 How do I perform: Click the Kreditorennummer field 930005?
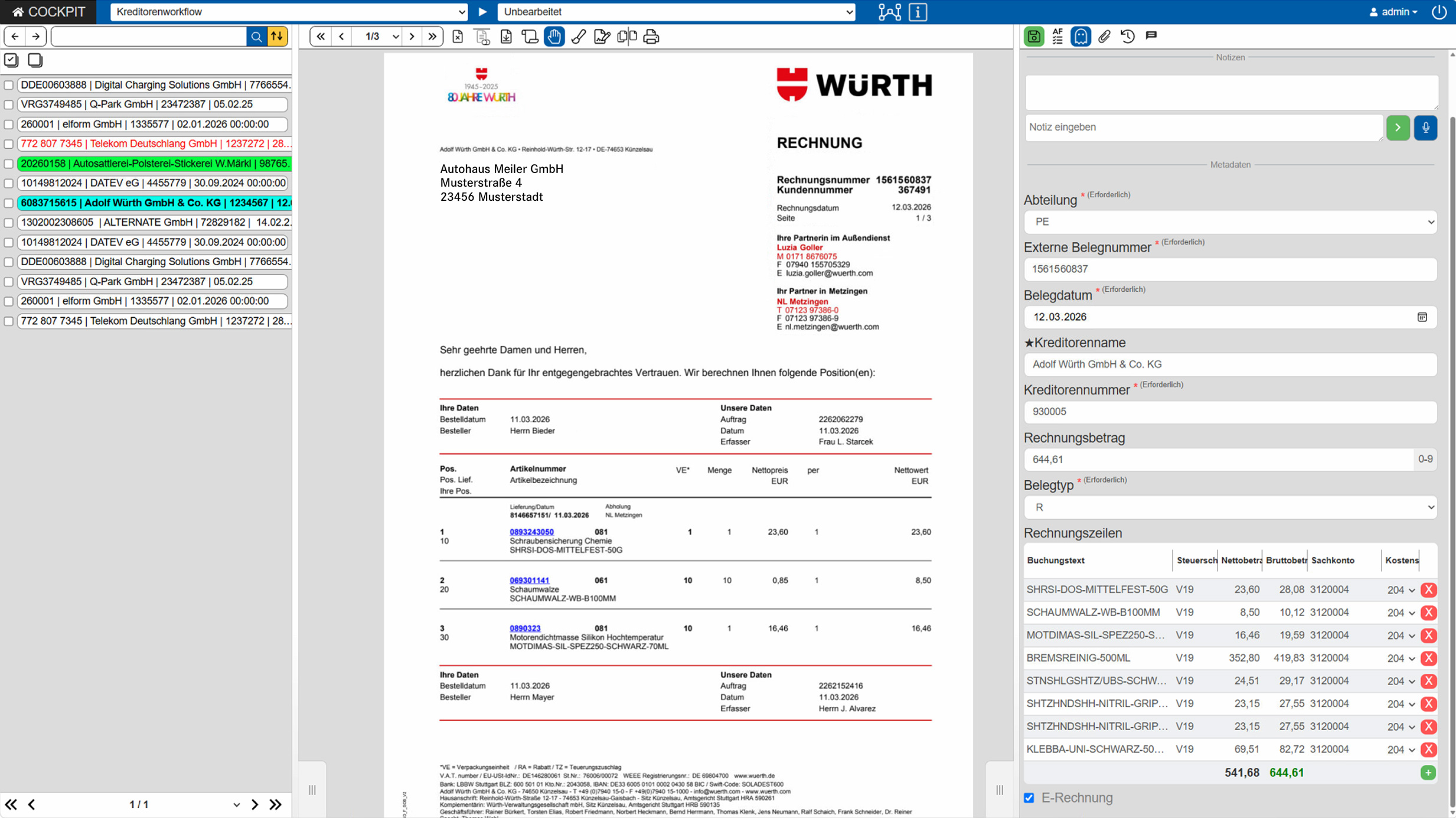point(1230,412)
